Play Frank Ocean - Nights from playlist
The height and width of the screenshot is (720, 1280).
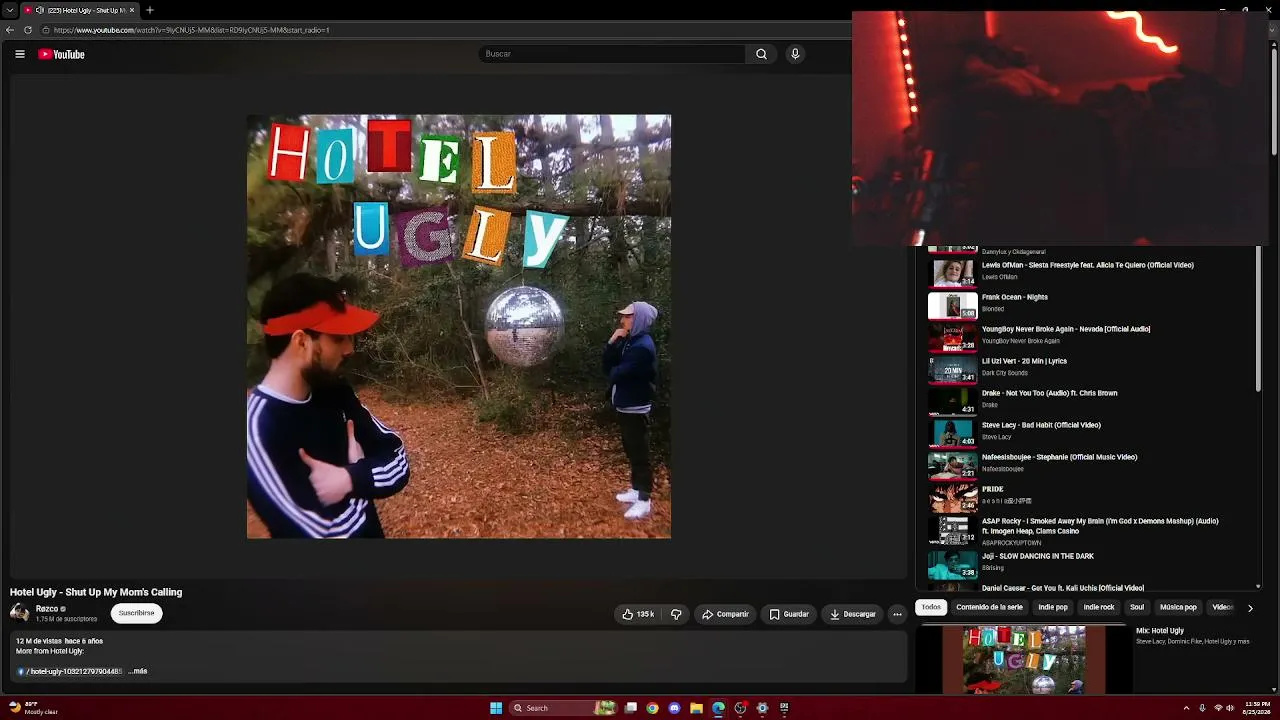coord(1090,303)
